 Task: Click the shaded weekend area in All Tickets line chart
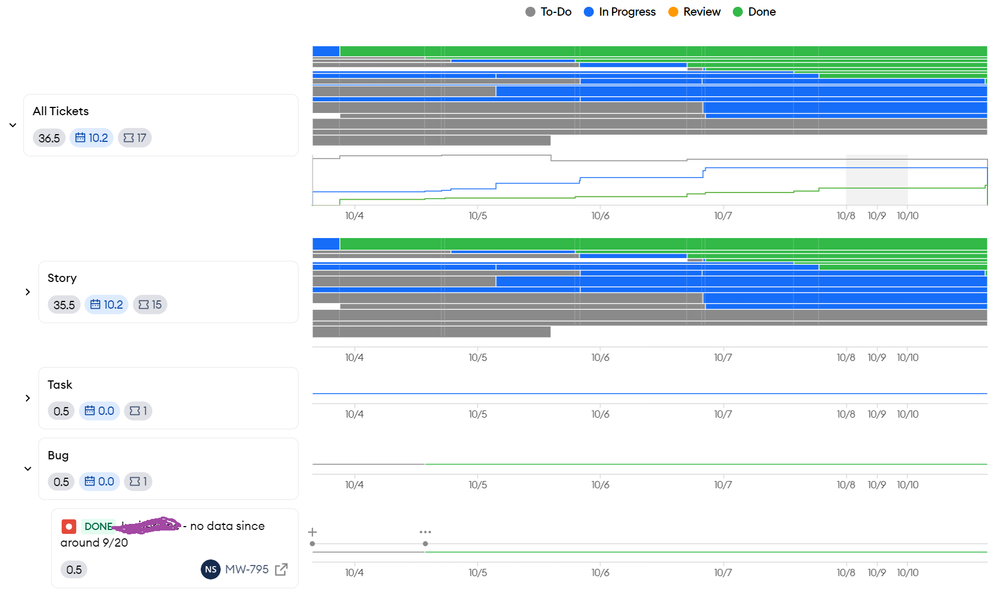[x=876, y=180]
